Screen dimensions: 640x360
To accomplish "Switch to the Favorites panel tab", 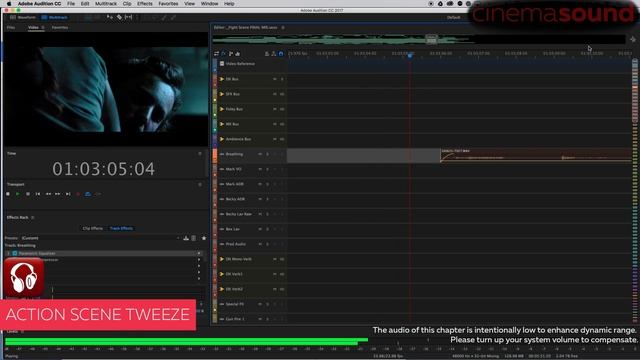I will point(60,27).
